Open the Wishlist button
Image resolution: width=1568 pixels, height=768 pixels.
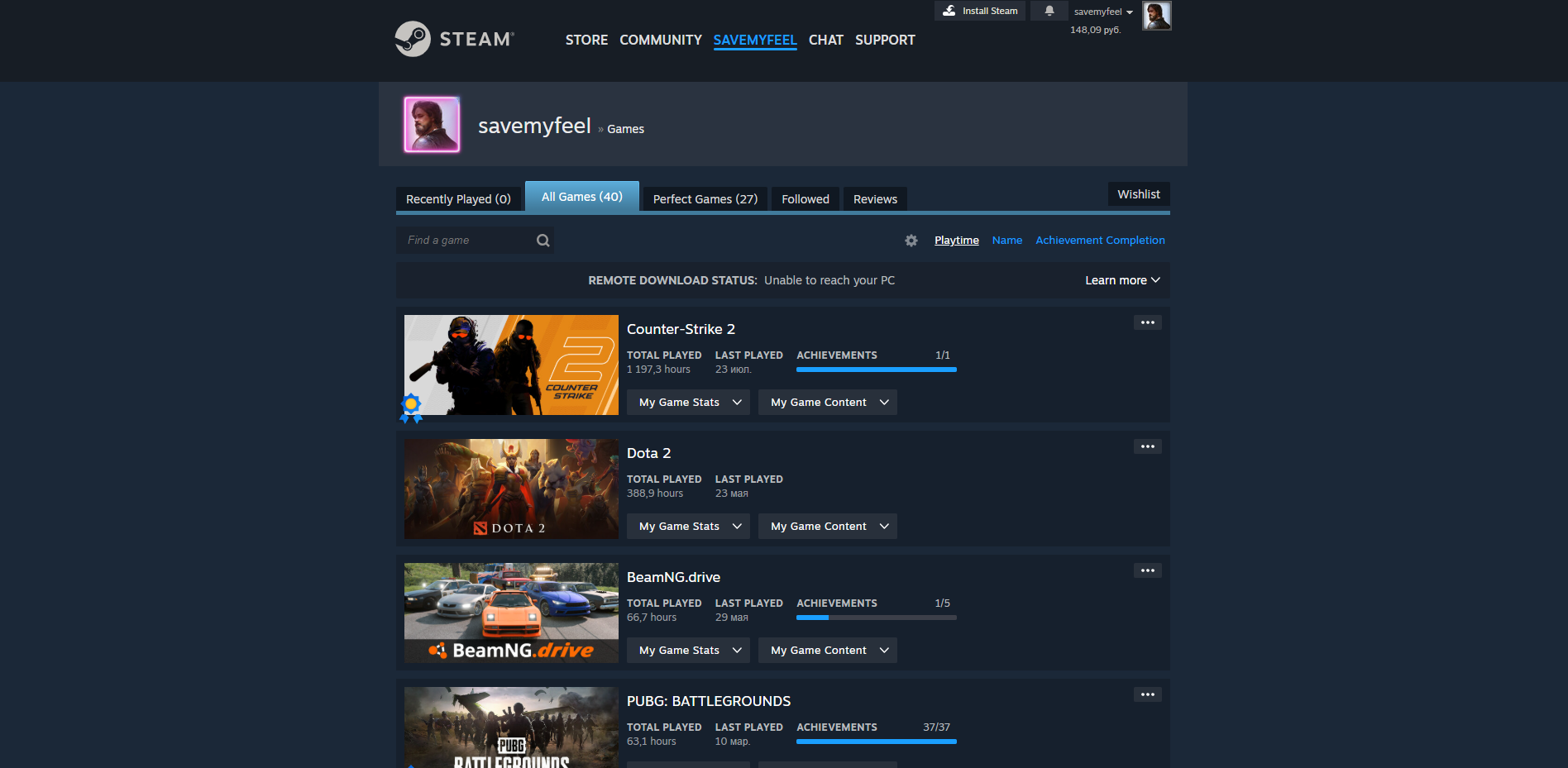[x=1139, y=194]
